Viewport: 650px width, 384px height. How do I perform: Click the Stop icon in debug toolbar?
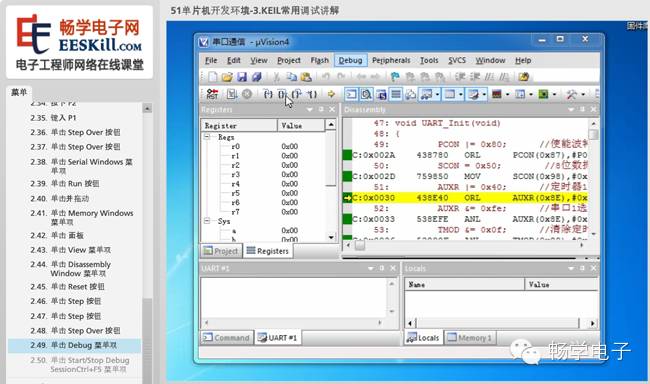pyautogui.click(x=247, y=94)
